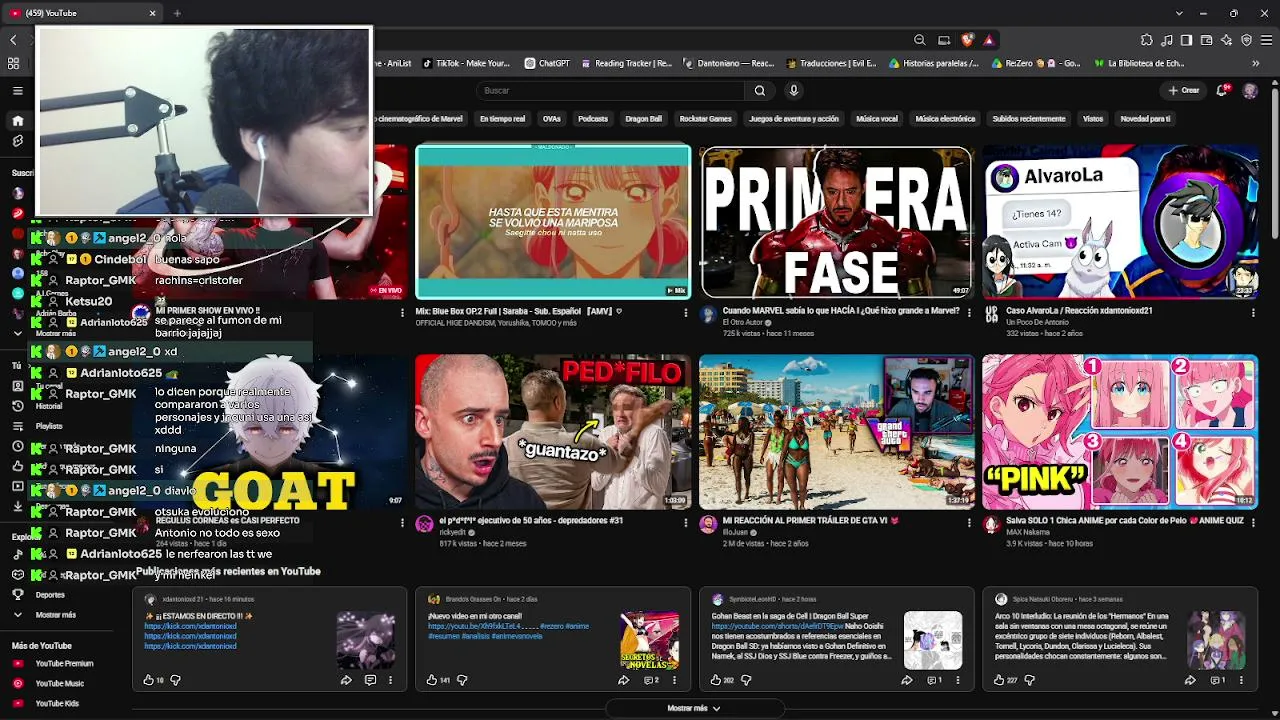Click the zoom-out magnifier in the address bar

coord(919,40)
